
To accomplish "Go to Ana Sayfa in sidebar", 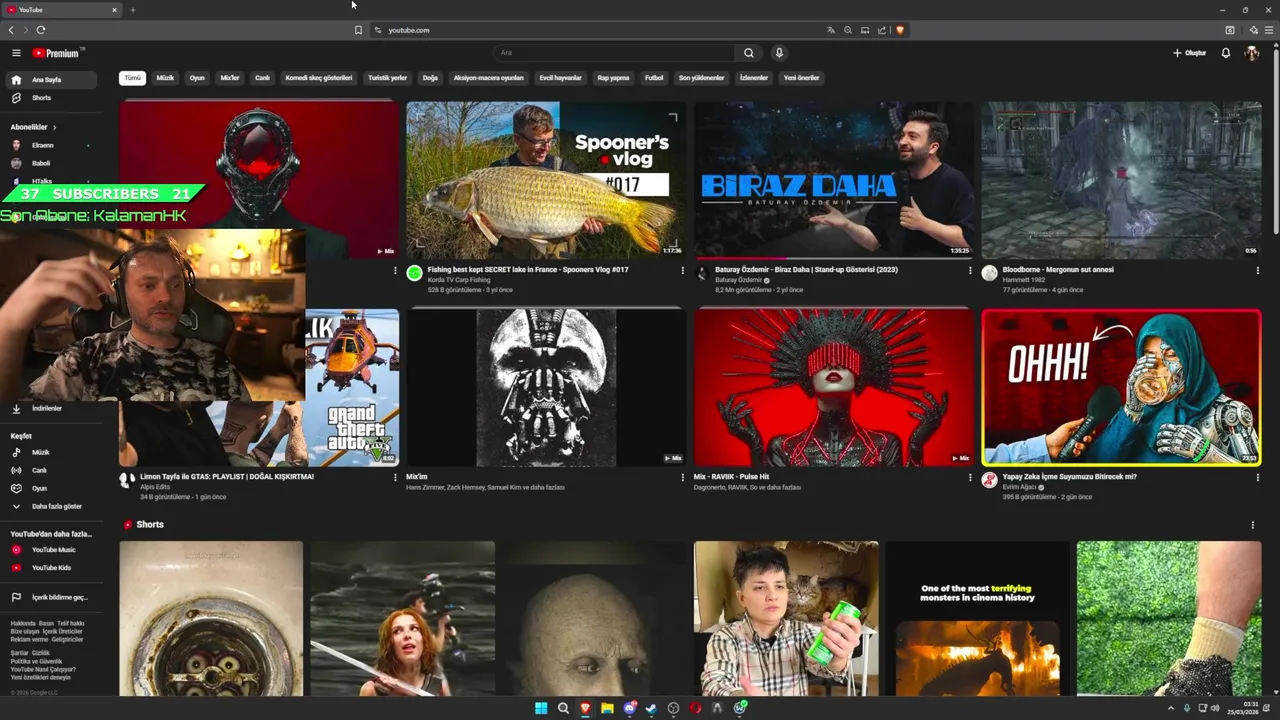I will pyautogui.click(x=53, y=80).
